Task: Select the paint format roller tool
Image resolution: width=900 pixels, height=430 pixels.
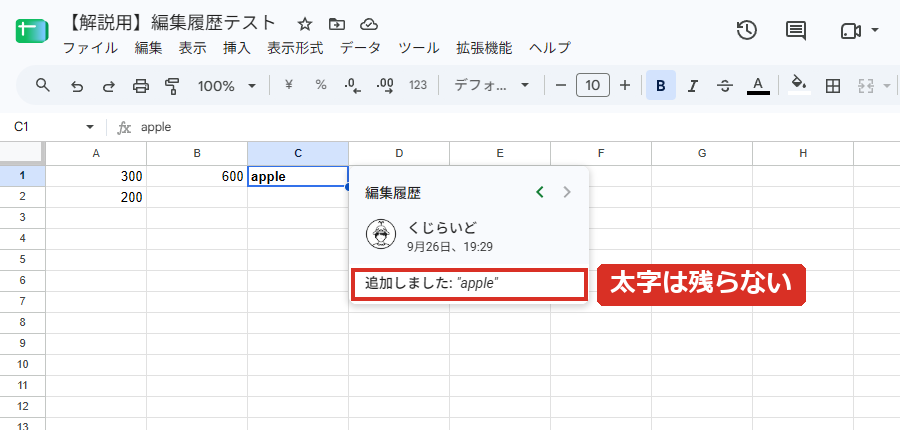Action: tap(172, 86)
